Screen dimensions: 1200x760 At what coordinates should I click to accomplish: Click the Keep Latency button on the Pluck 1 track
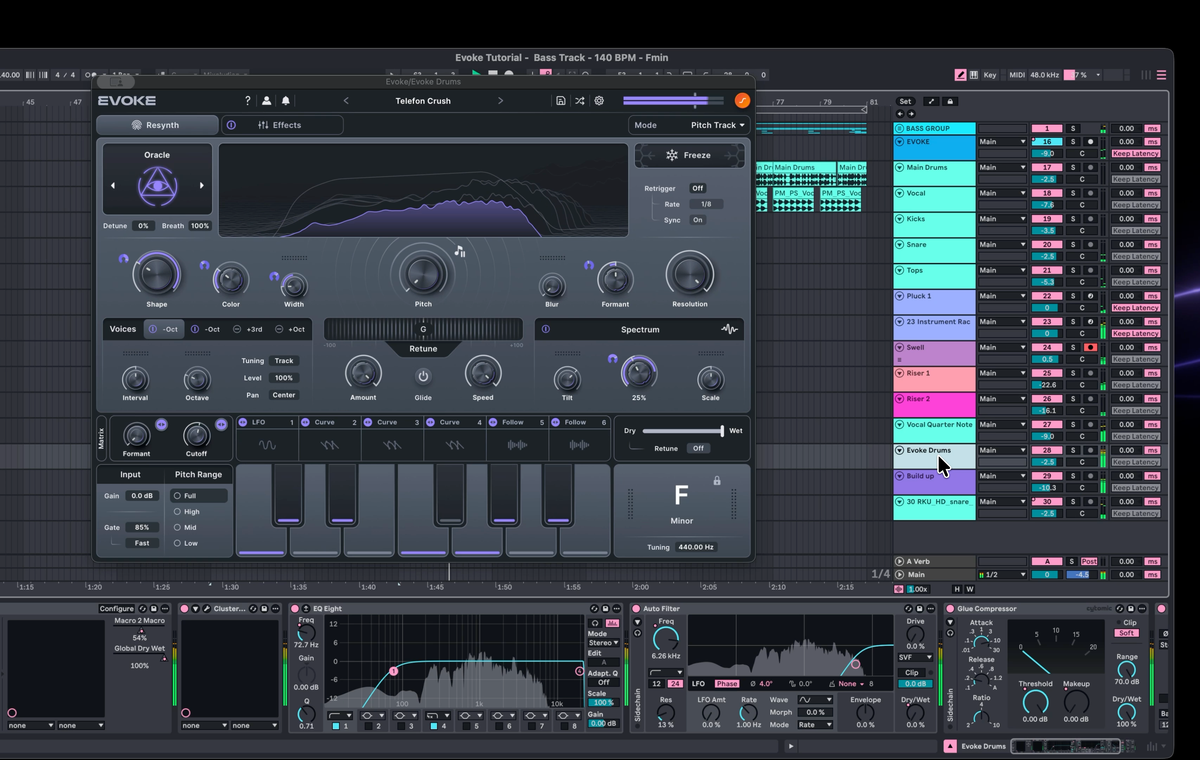click(x=1135, y=308)
